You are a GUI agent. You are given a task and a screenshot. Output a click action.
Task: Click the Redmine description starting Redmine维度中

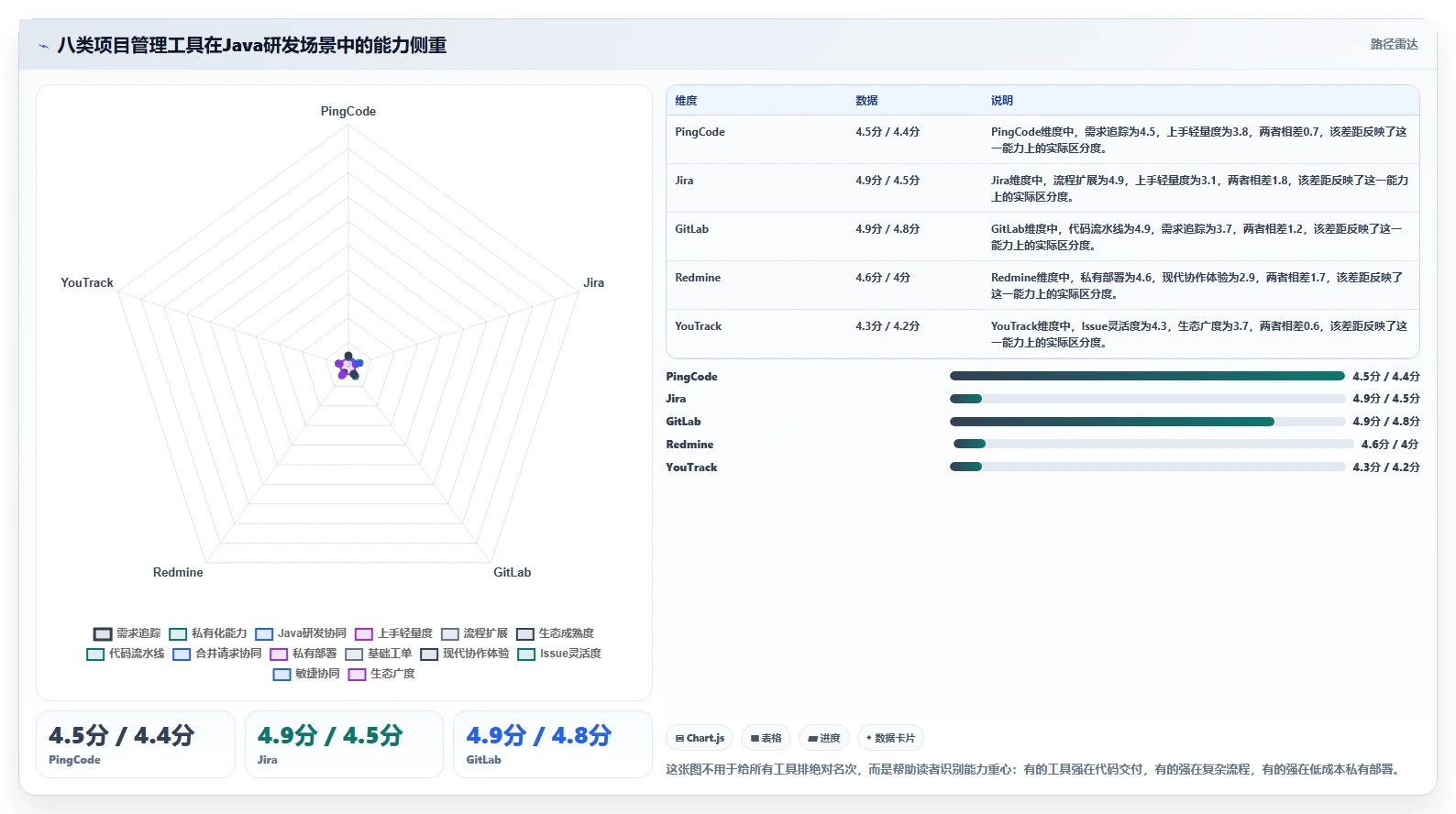[1197, 286]
